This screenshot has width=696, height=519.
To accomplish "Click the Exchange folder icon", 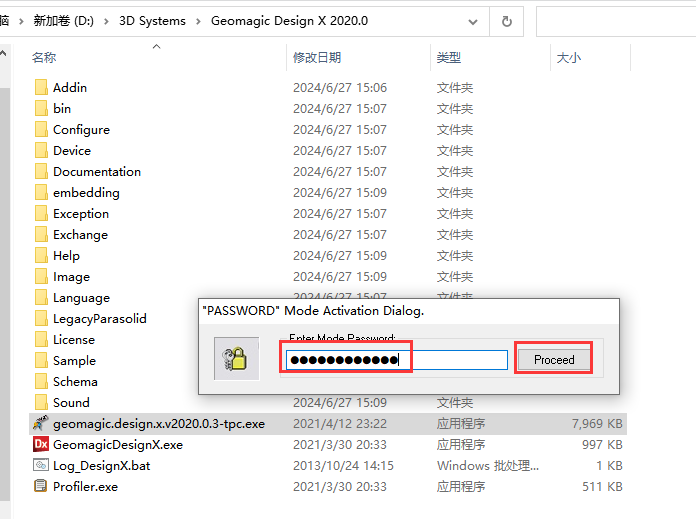I will pos(41,234).
